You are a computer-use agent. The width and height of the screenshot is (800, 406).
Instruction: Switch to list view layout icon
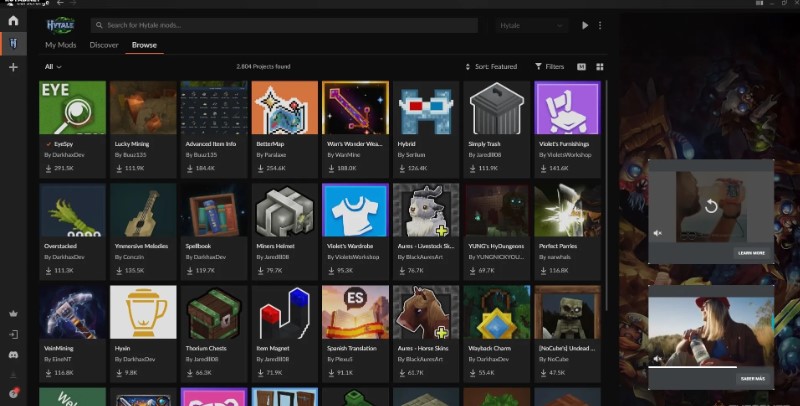pos(581,67)
